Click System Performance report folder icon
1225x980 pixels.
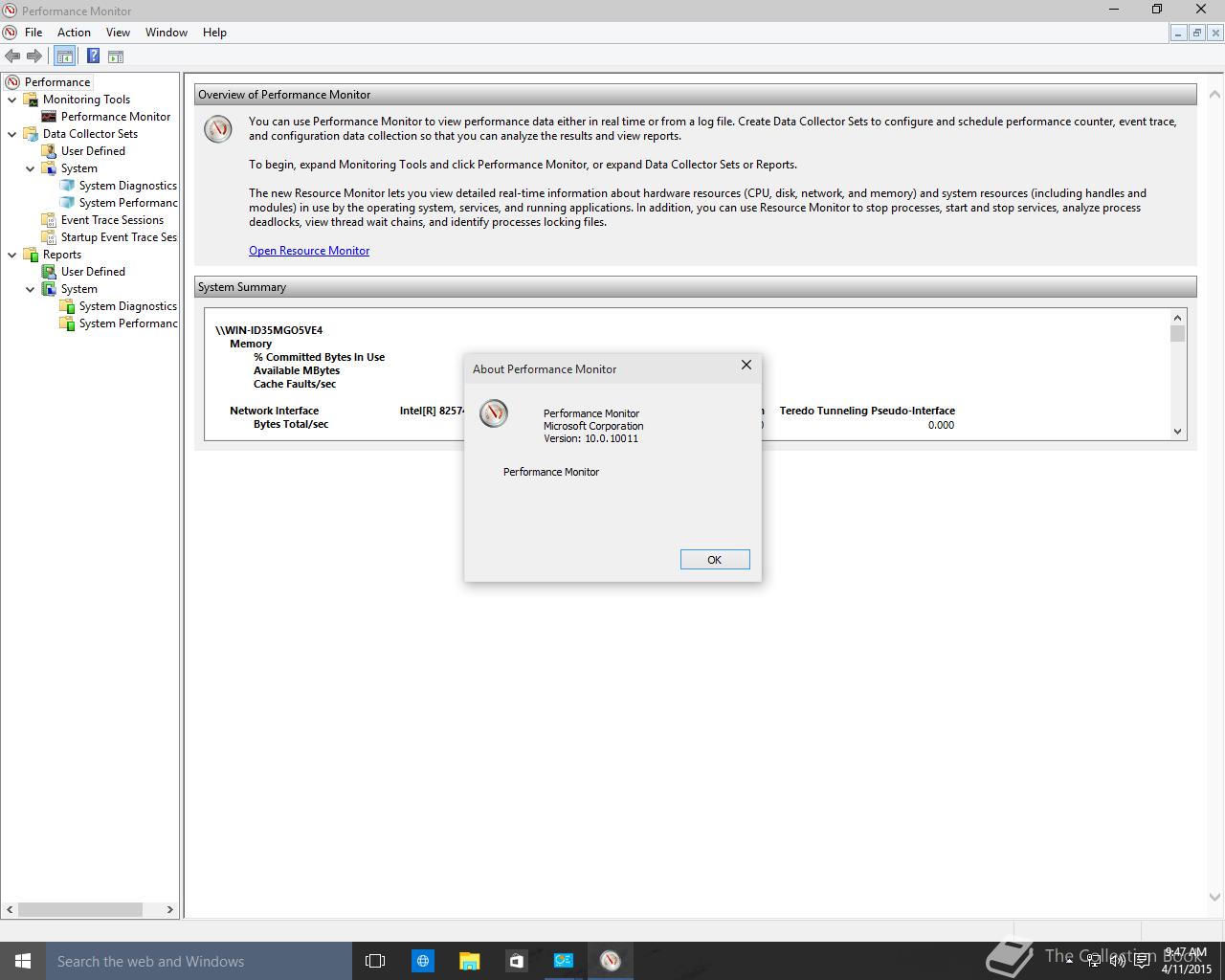[67, 323]
